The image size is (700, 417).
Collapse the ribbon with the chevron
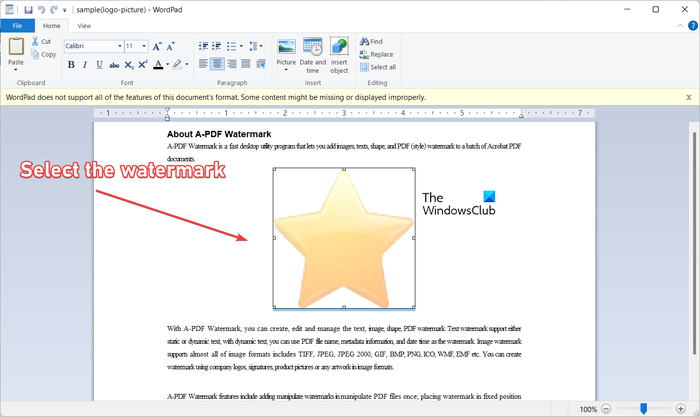[680, 26]
